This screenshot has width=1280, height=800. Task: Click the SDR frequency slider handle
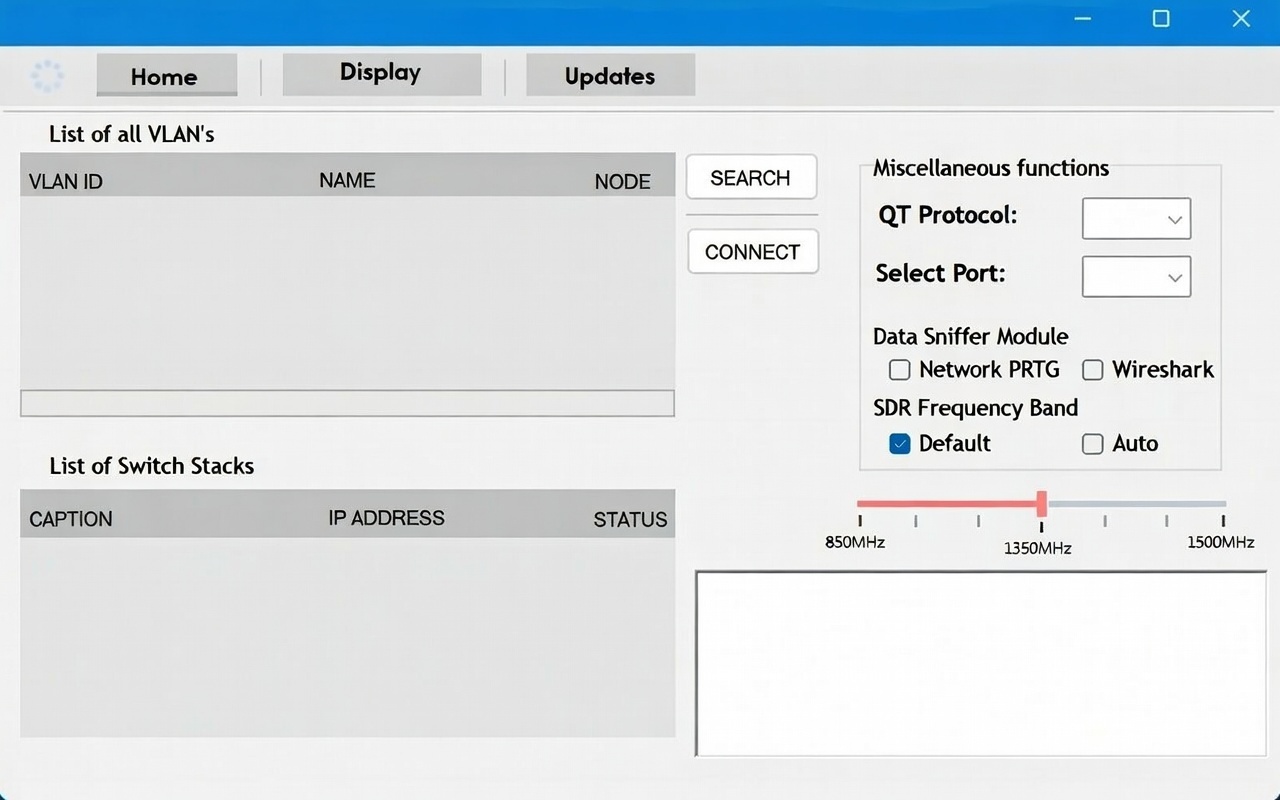(1041, 503)
